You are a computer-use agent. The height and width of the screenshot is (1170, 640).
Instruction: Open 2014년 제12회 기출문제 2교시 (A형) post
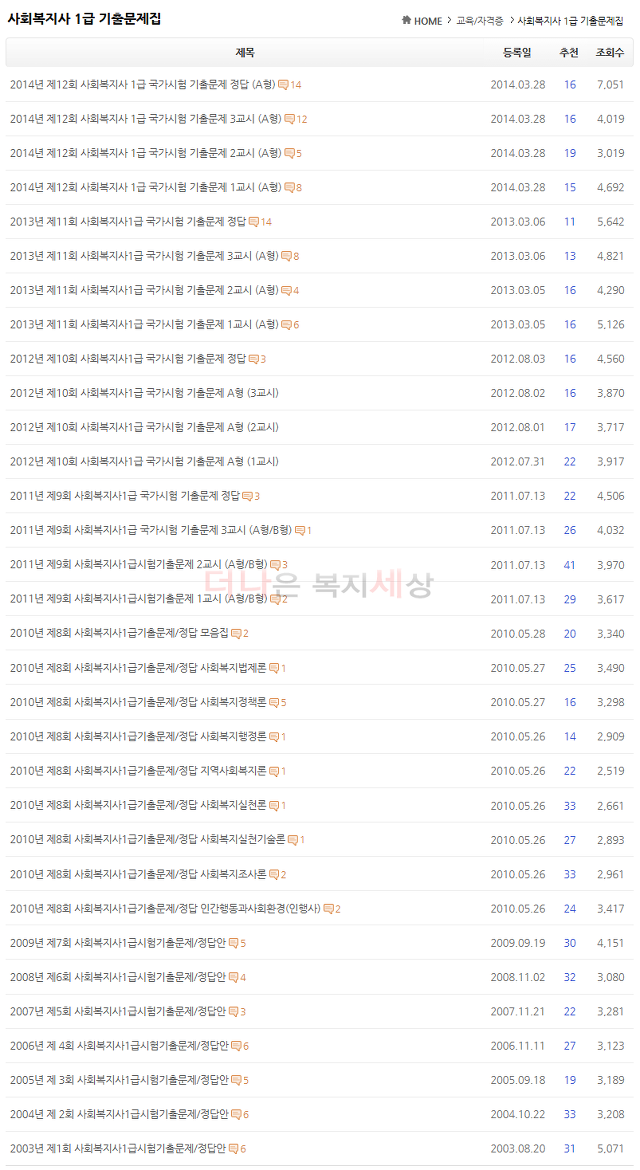click(x=145, y=153)
